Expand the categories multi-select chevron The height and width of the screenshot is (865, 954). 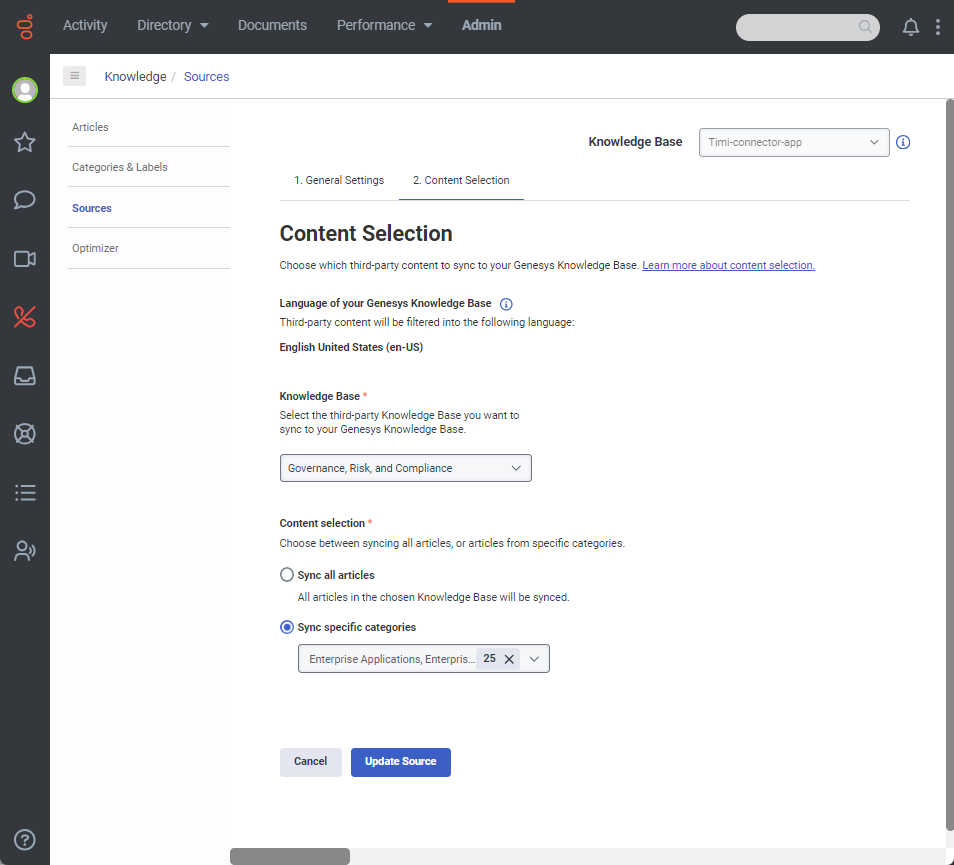[534, 659]
